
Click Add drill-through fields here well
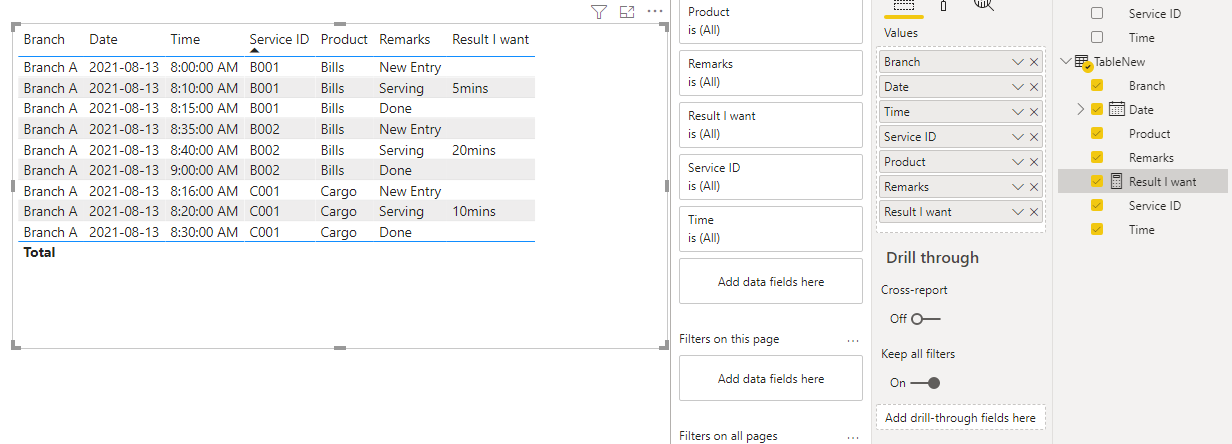click(960, 418)
